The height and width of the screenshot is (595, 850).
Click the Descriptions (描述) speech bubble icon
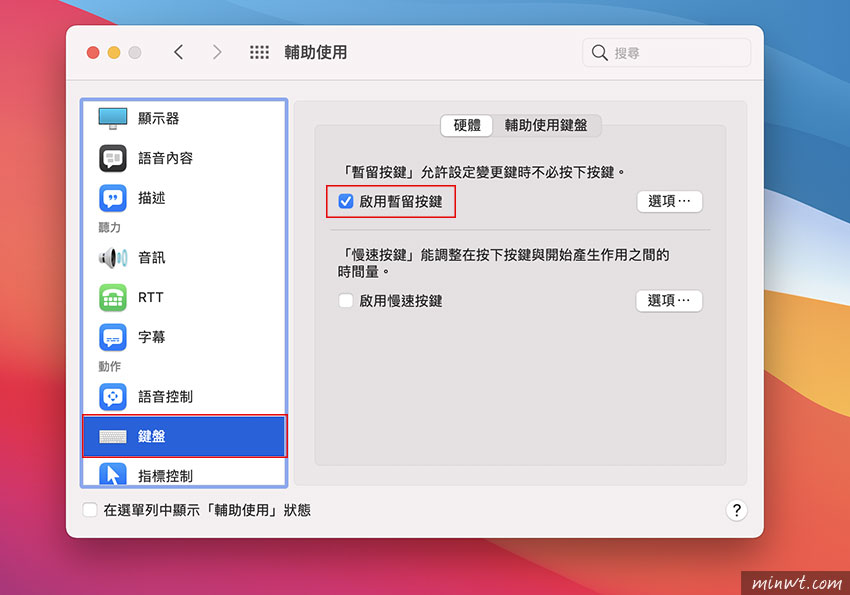coord(113,198)
